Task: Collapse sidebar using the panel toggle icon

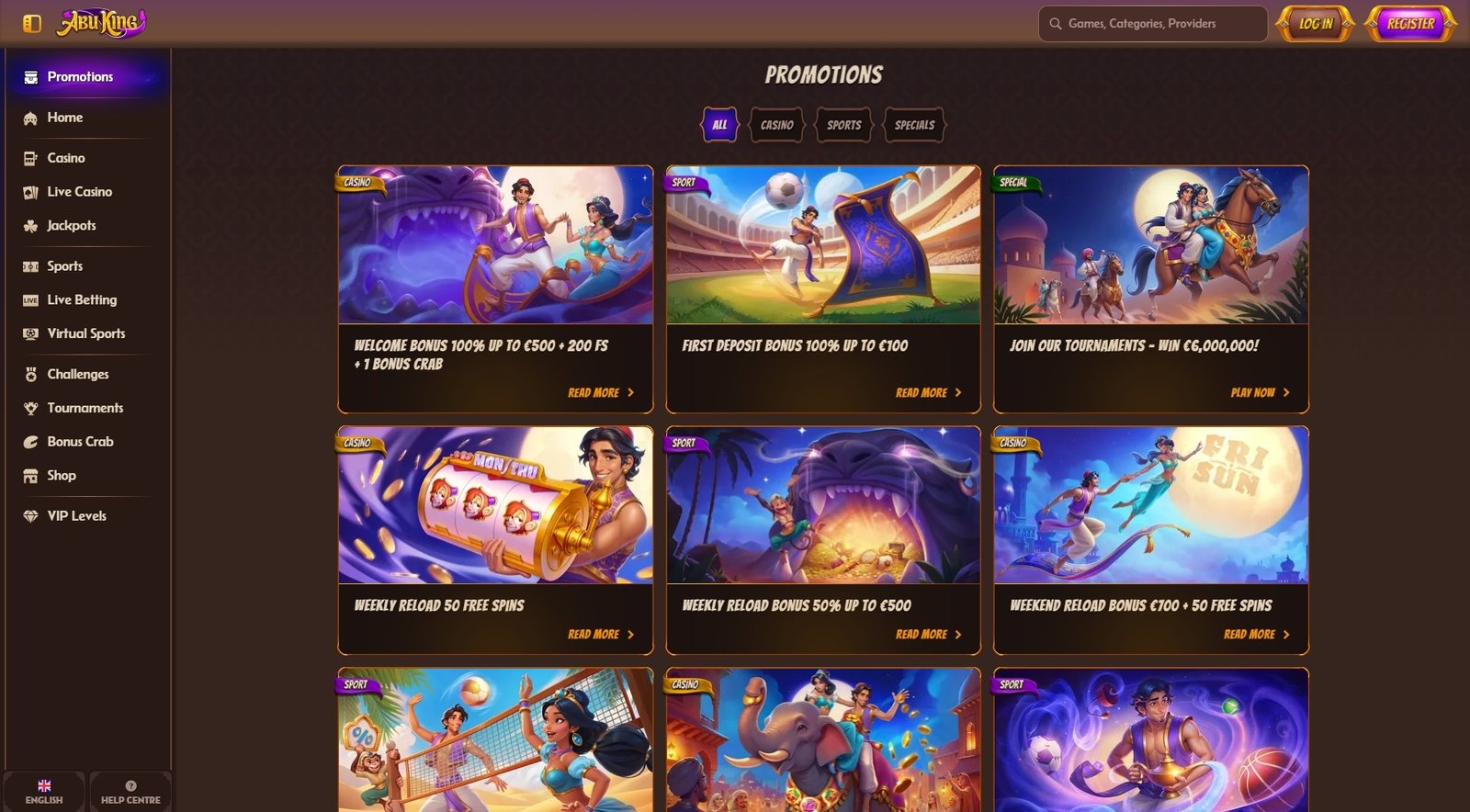Action: [x=32, y=24]
